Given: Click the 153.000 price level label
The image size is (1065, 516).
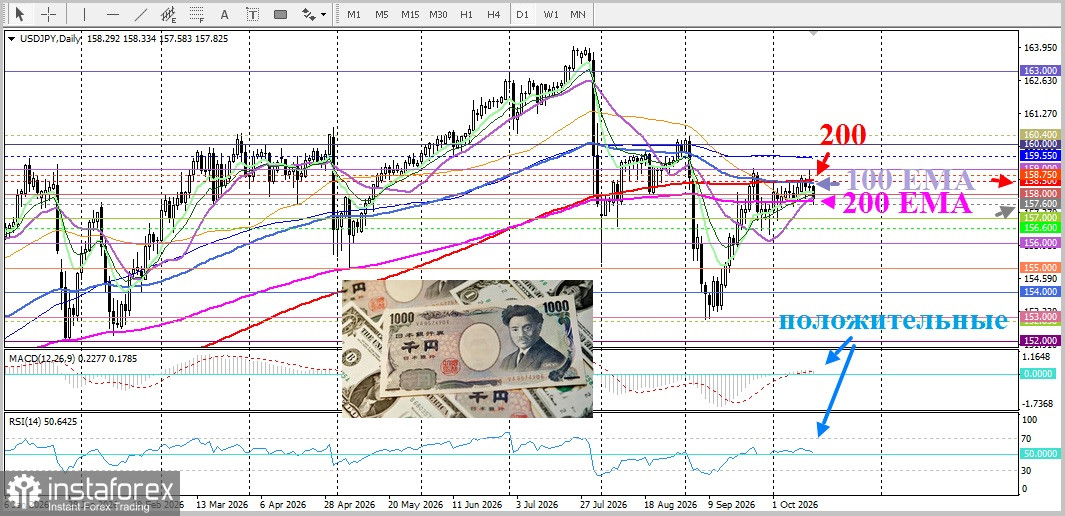Looking at the screenshot, I should point(1041,317).
